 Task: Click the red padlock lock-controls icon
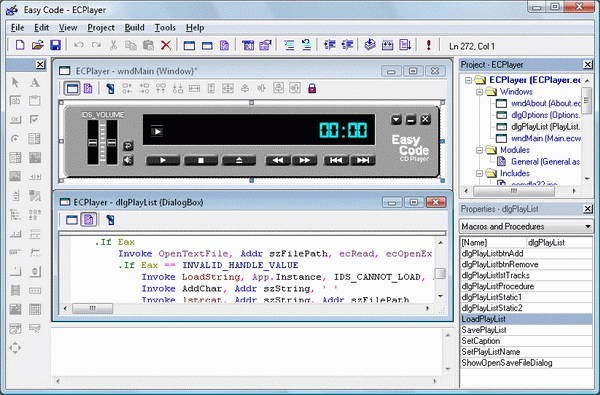pos(312,88)
